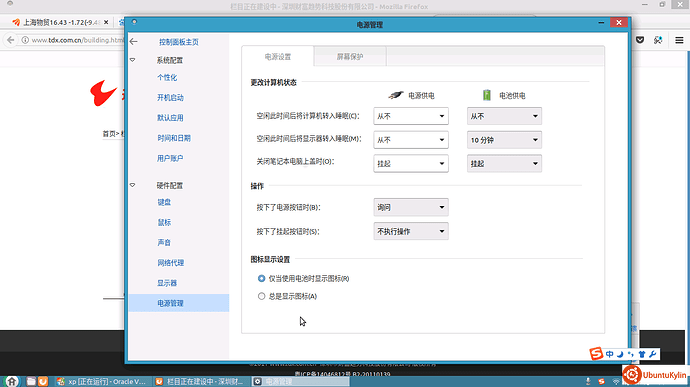Image resolution: width=690 pixels, height=387 pixels.
Task: Open lid close action dropdown for battery
Action: [504, 163]
